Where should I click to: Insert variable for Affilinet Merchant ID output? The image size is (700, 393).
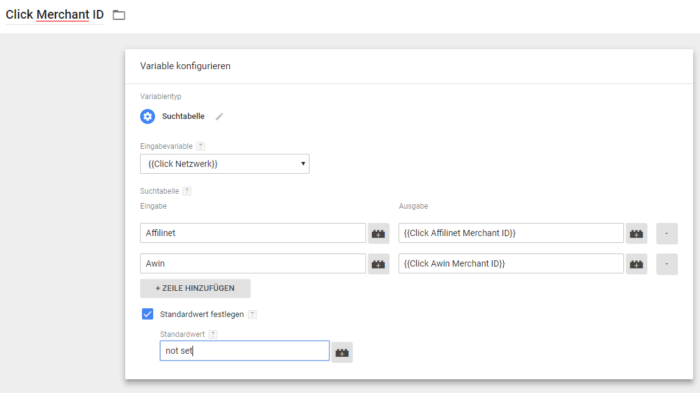pos(636,234)
